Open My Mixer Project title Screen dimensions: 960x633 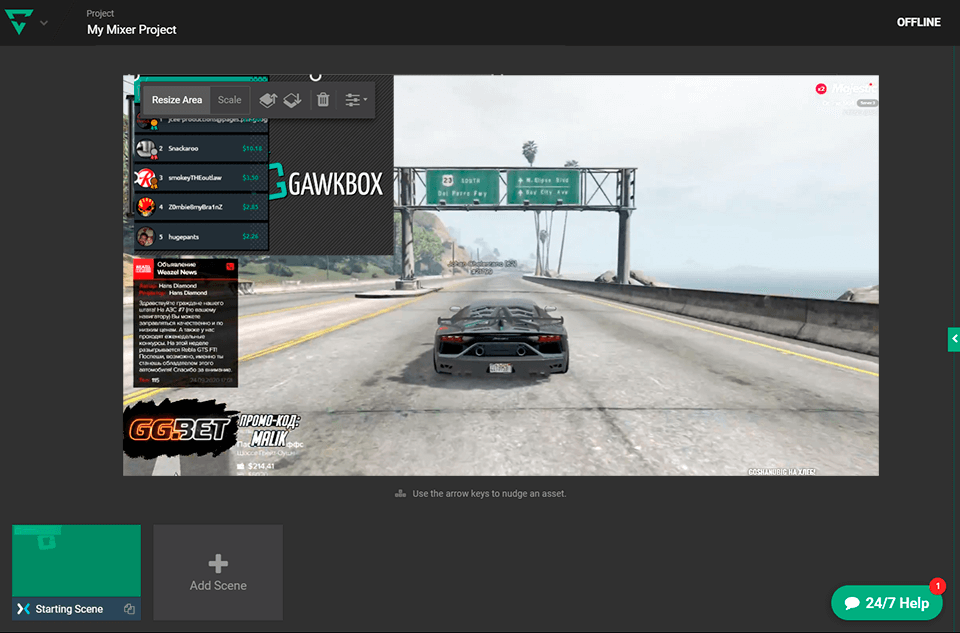point(132,29)
